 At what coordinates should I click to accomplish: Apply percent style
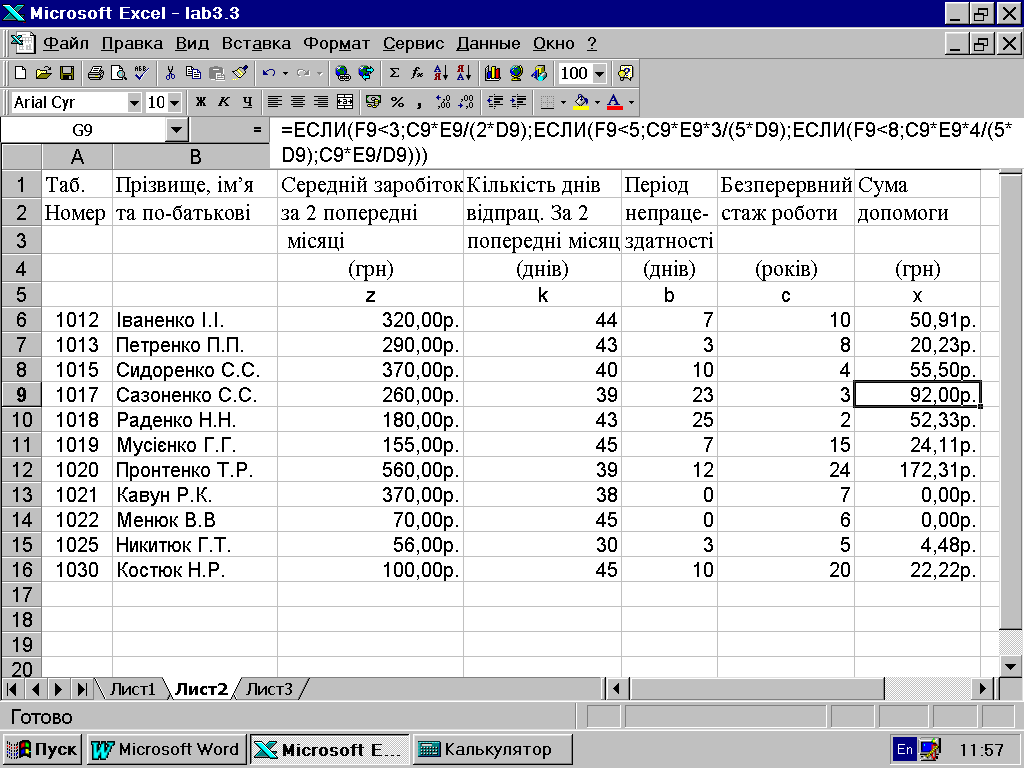pyautogui.click(x=397, y=102)
